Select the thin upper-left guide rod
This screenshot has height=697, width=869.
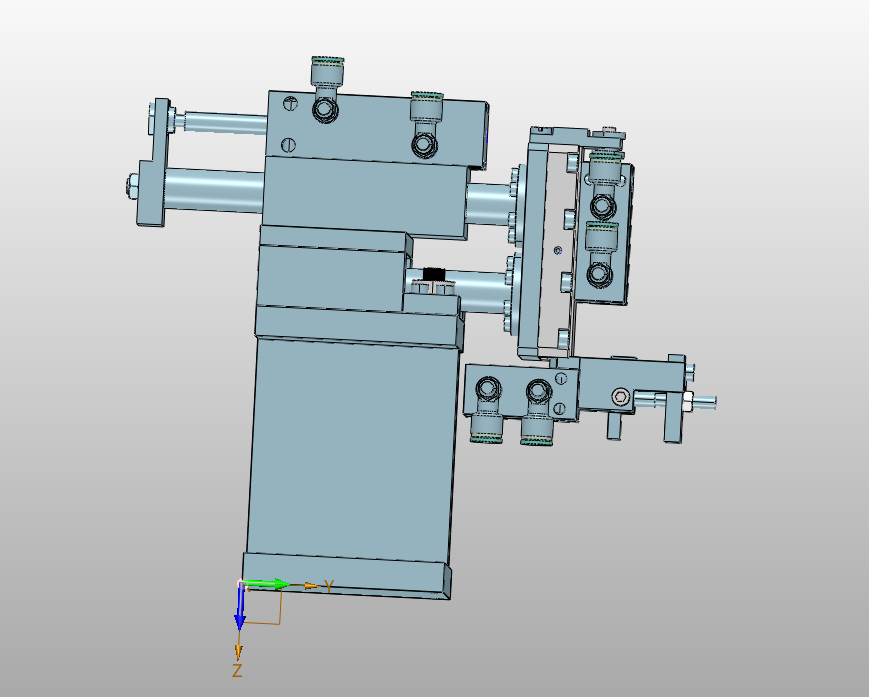pos(224,122)
